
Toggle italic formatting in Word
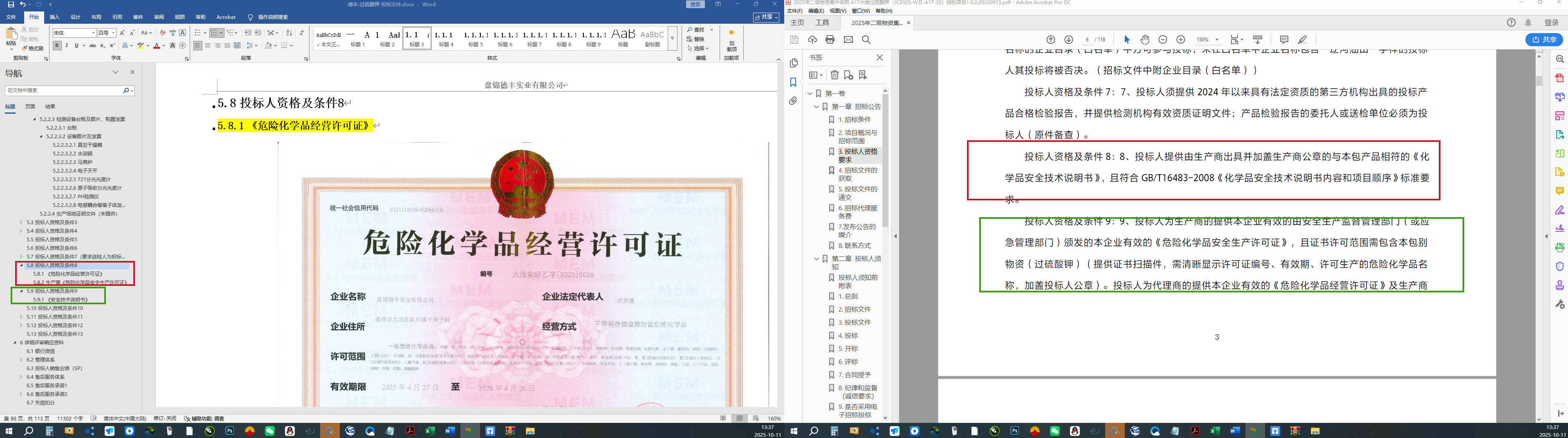coord(67,45)
